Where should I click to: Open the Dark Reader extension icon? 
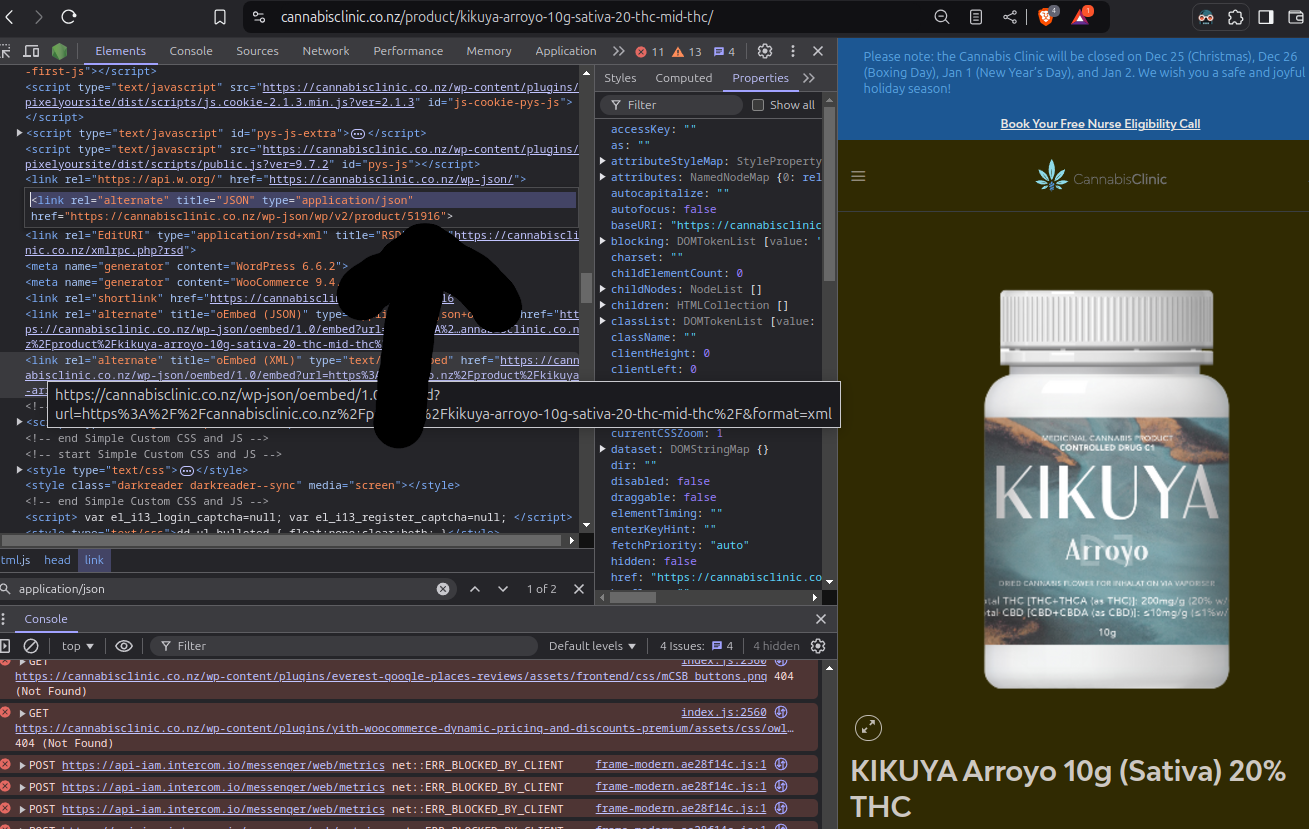click(1206, 17)
